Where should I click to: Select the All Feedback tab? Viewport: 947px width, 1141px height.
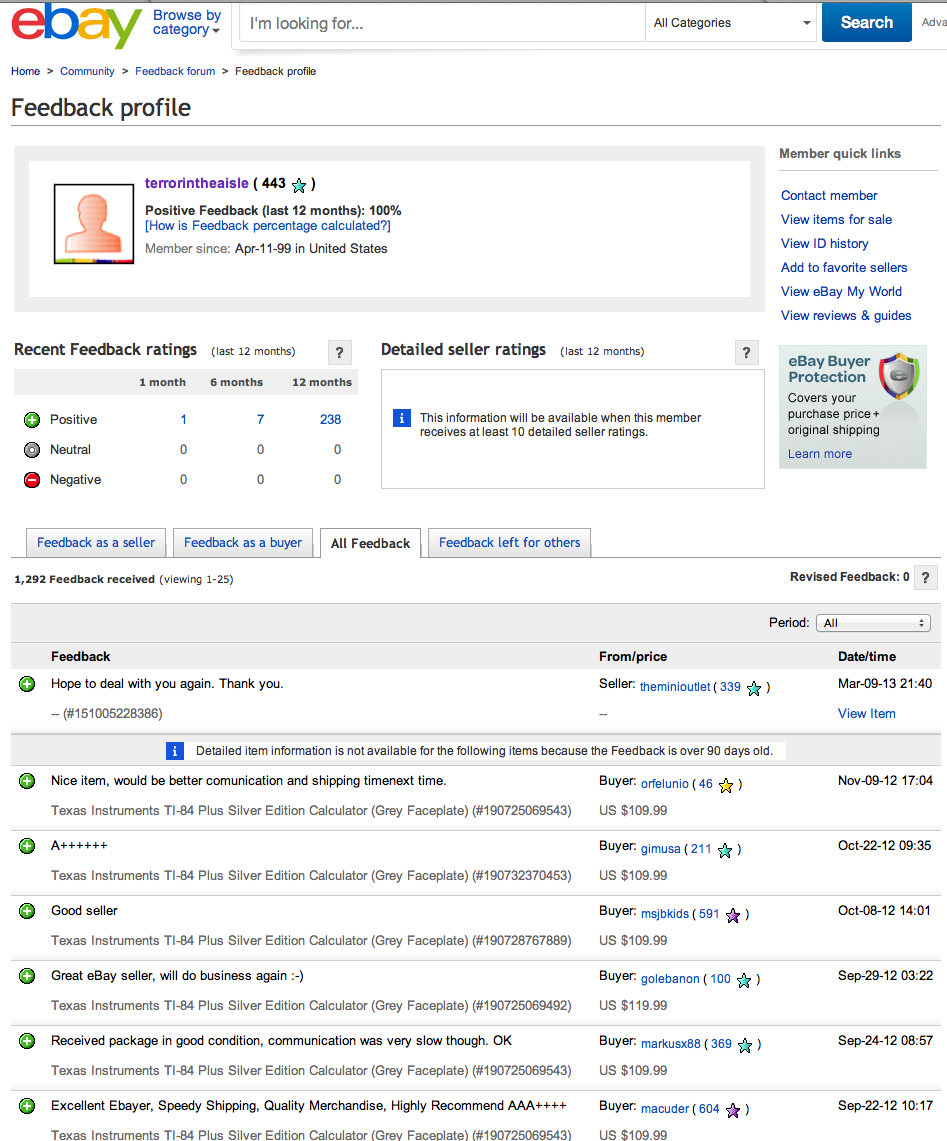pyautogui.click(x=371, y=544)
